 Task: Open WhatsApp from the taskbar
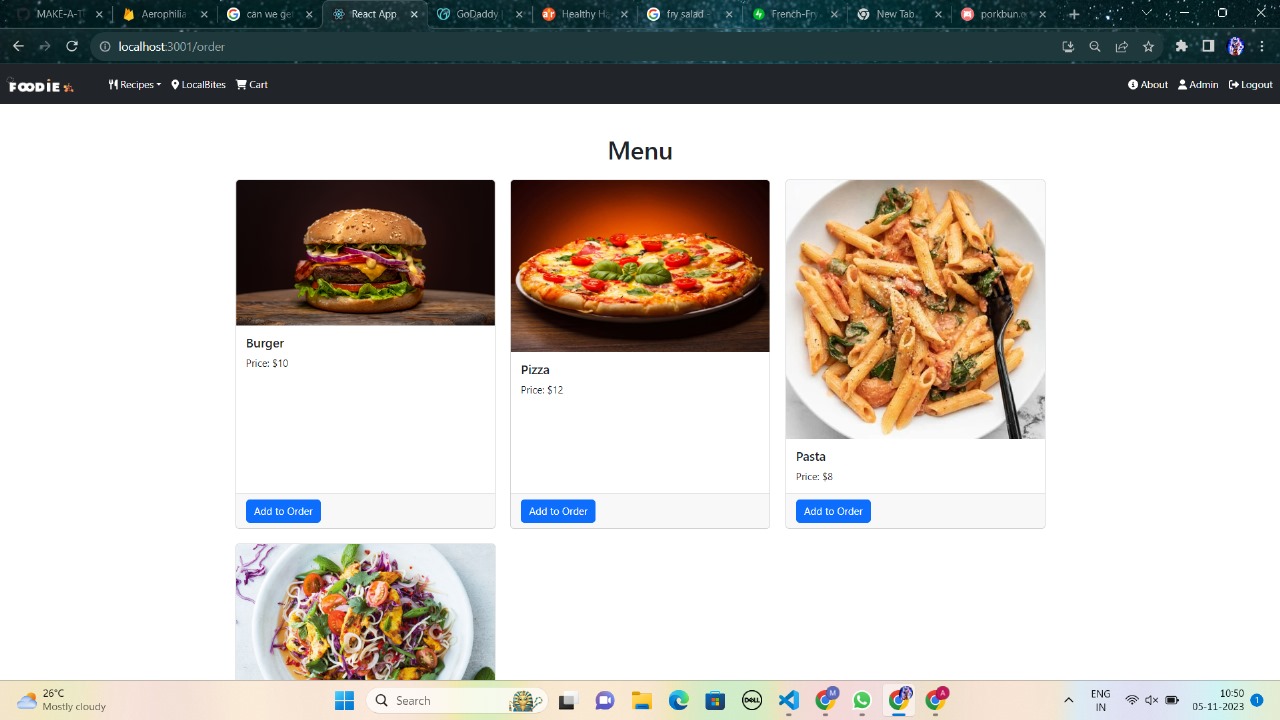(862, 701)
